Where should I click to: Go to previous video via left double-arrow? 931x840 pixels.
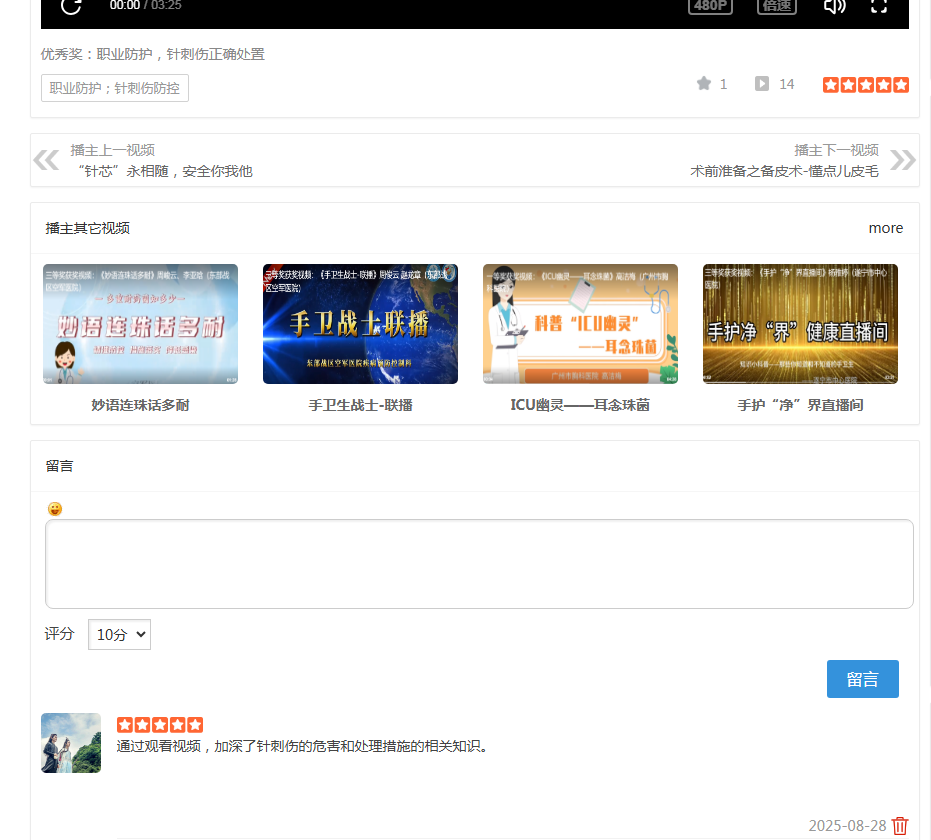pyautogui.click(x=46, y=160)
